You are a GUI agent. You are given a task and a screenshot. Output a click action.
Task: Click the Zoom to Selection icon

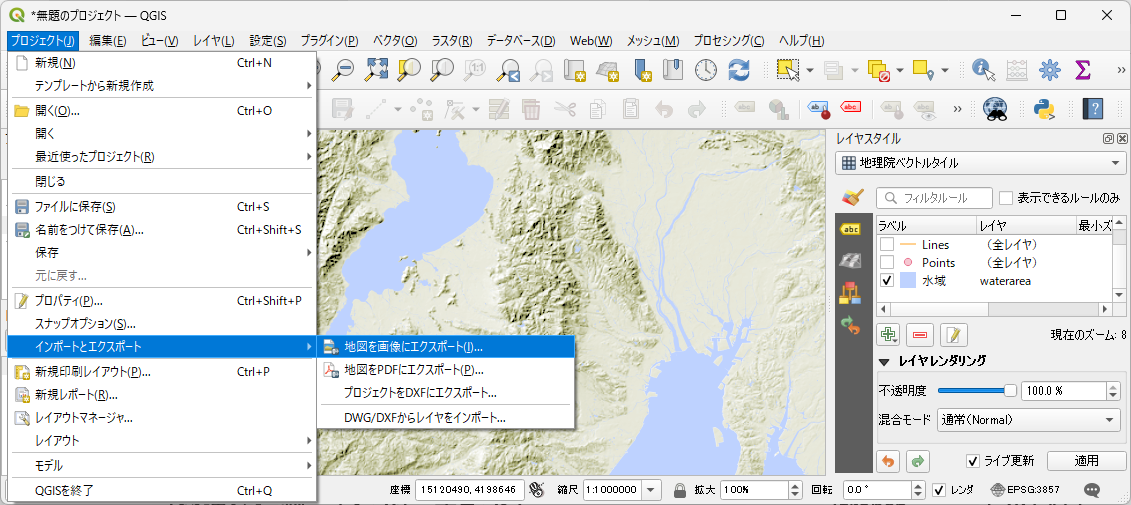click(409, 69)
